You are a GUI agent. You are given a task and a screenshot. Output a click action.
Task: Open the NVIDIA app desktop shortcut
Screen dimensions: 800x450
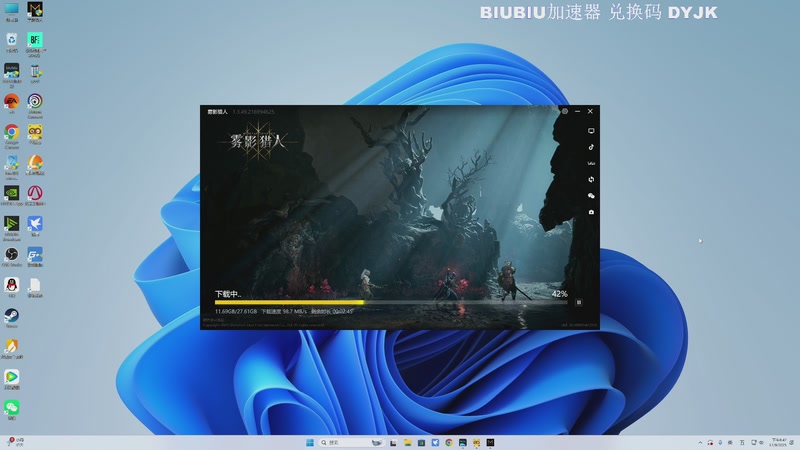11,195
